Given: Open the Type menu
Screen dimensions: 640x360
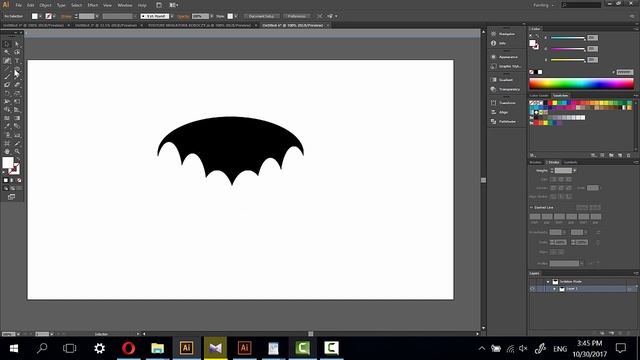Looking at the screenshot, I should click(61, 5).
